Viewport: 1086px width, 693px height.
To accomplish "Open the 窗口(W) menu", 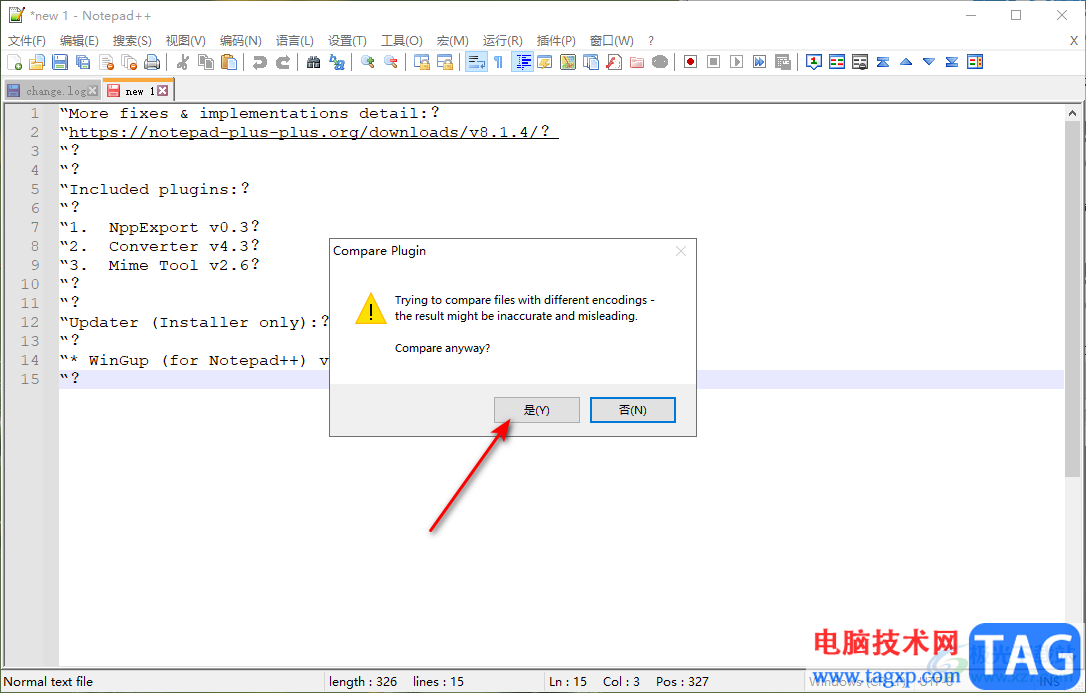I will (612, 41).
